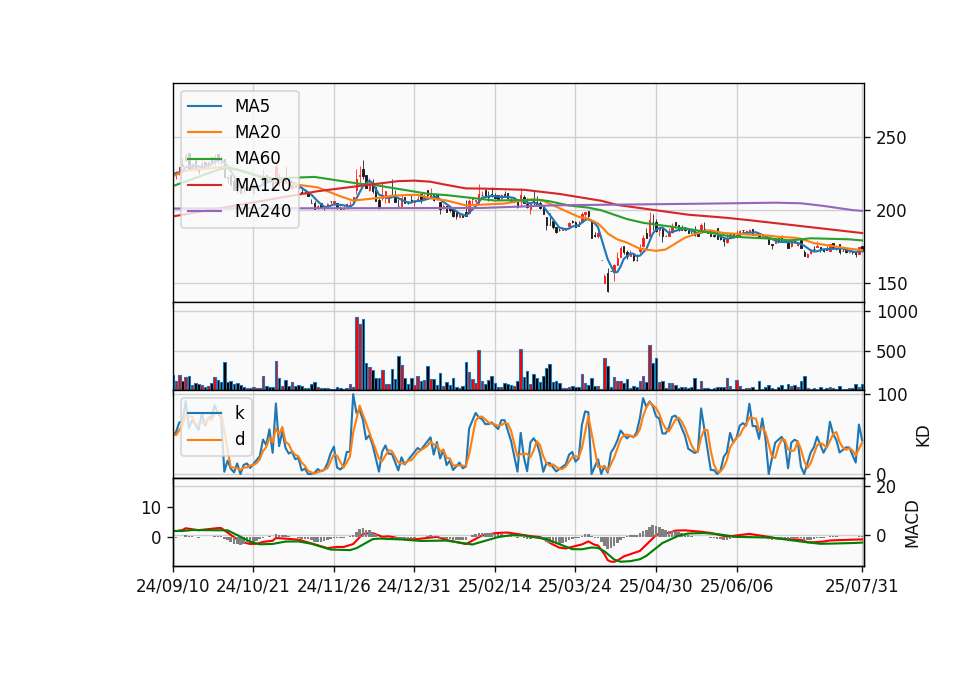The image size is (960, 690).
Task: Click the 24/11/26 date label
Action: coord(334,586)
